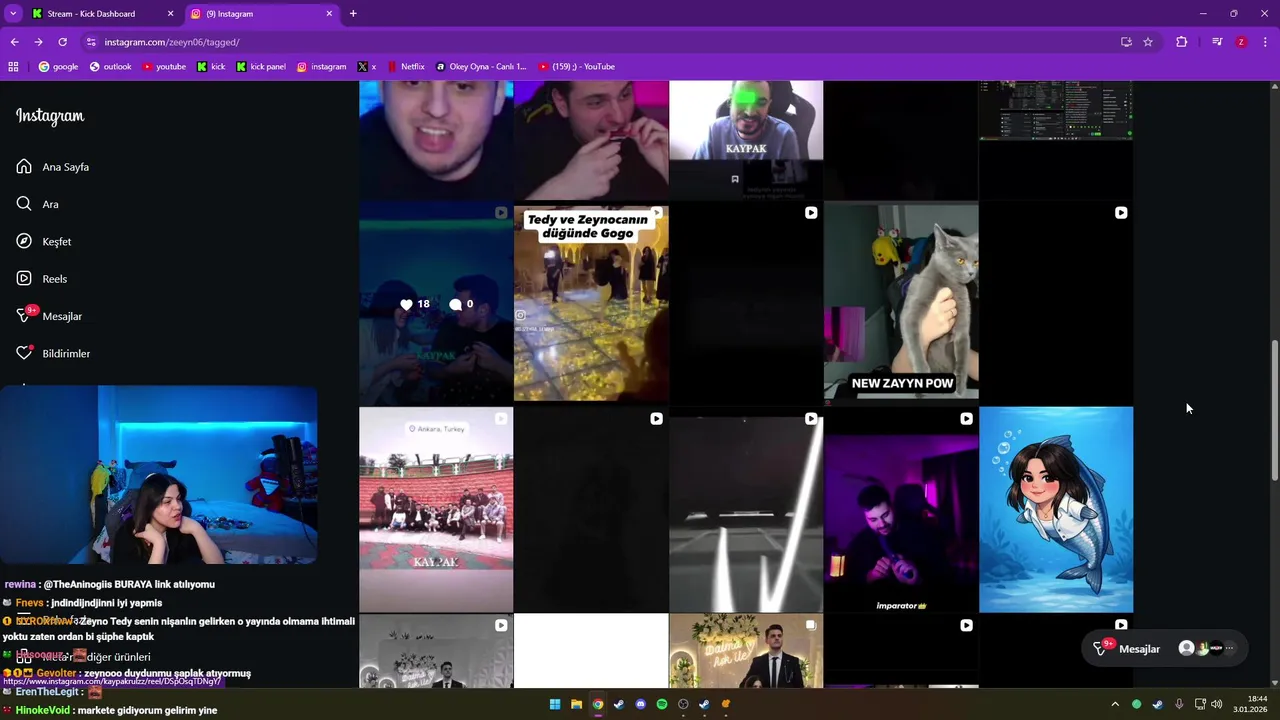The image size is (1280, 720).
Task: Open the media control icon
Action: 1217,42
